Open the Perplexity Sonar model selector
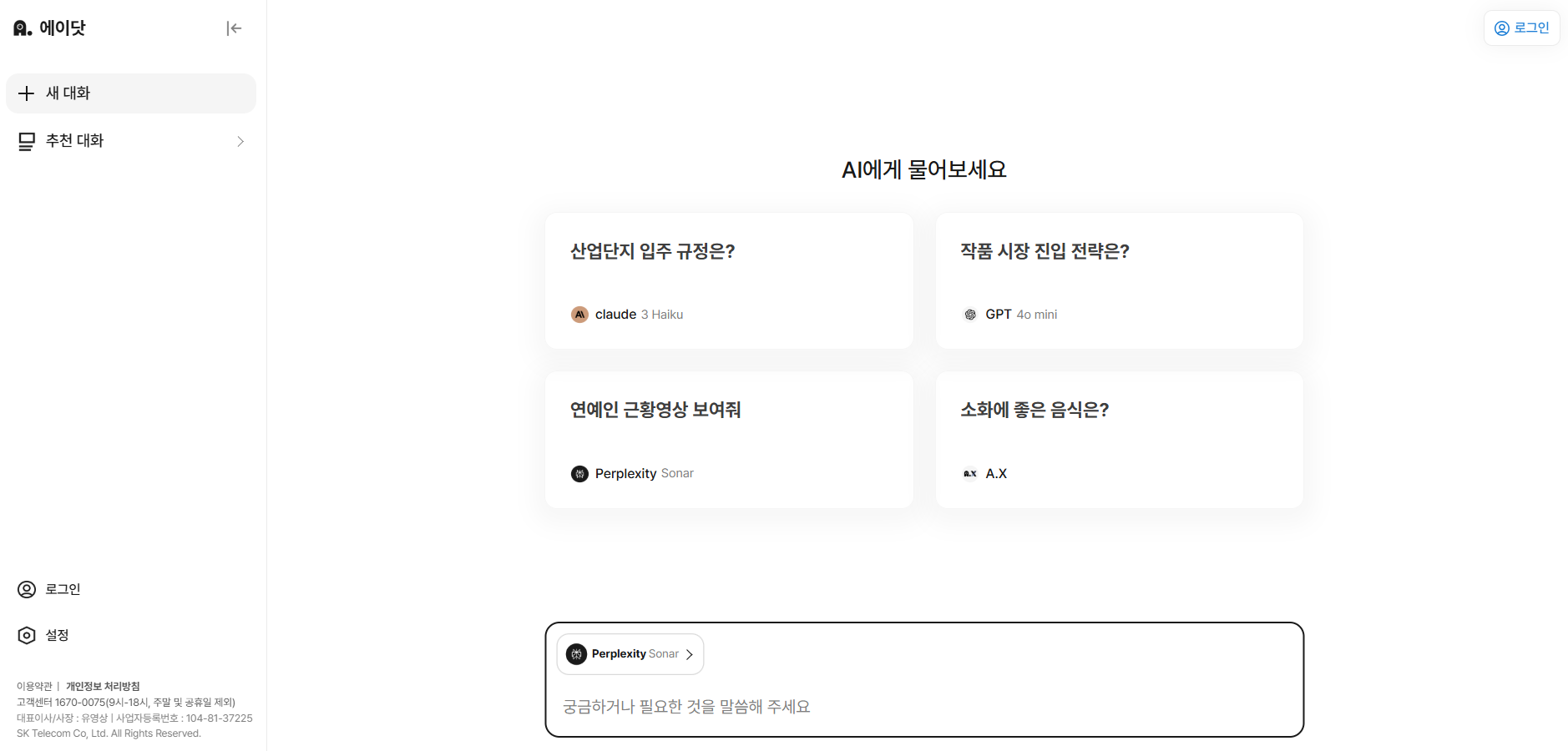This screenshot has height=751, width=1568. pos(630,654)
